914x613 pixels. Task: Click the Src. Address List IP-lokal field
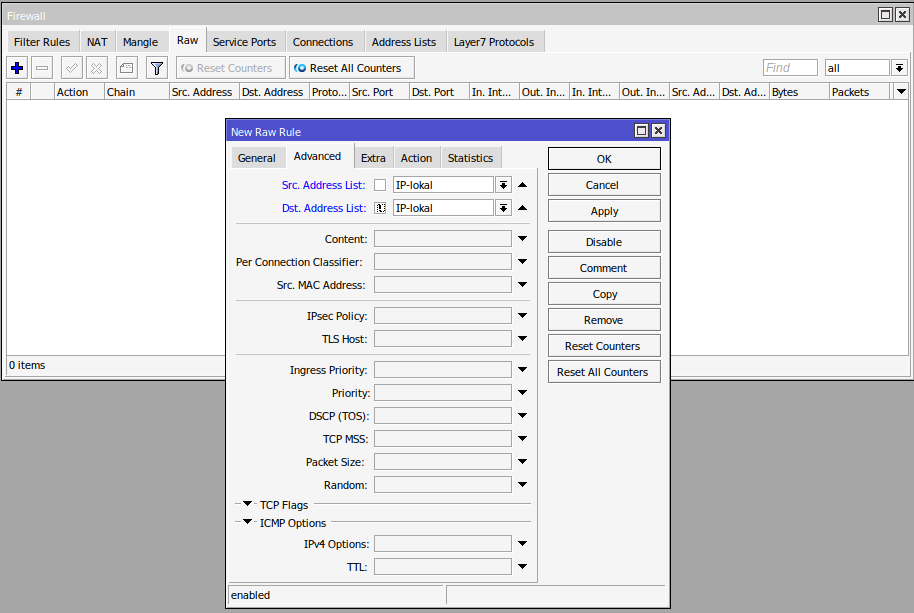click(x=443, y=185)
